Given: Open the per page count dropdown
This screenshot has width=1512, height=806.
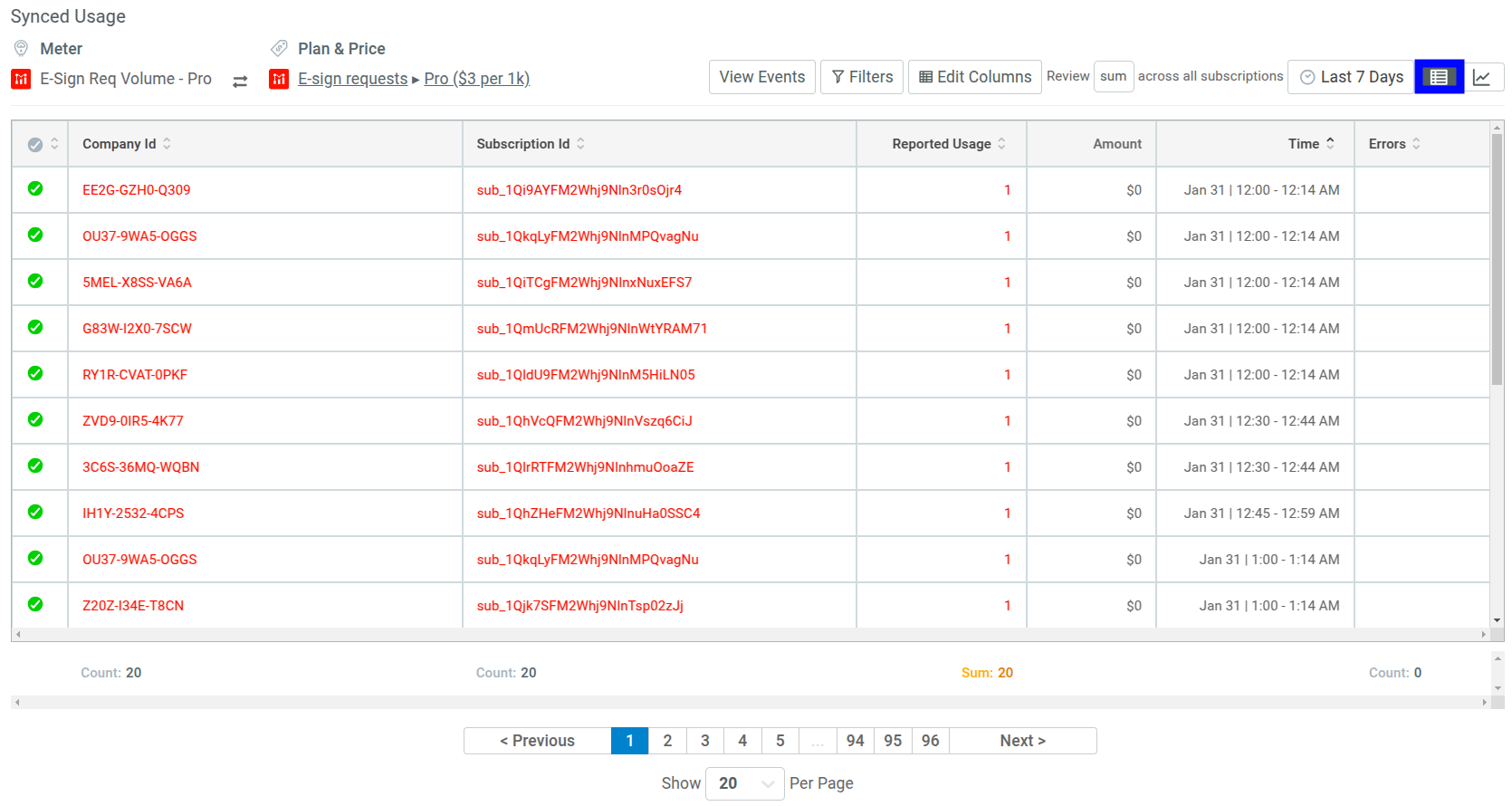Looking at the screenshot, I should point(744,783).
